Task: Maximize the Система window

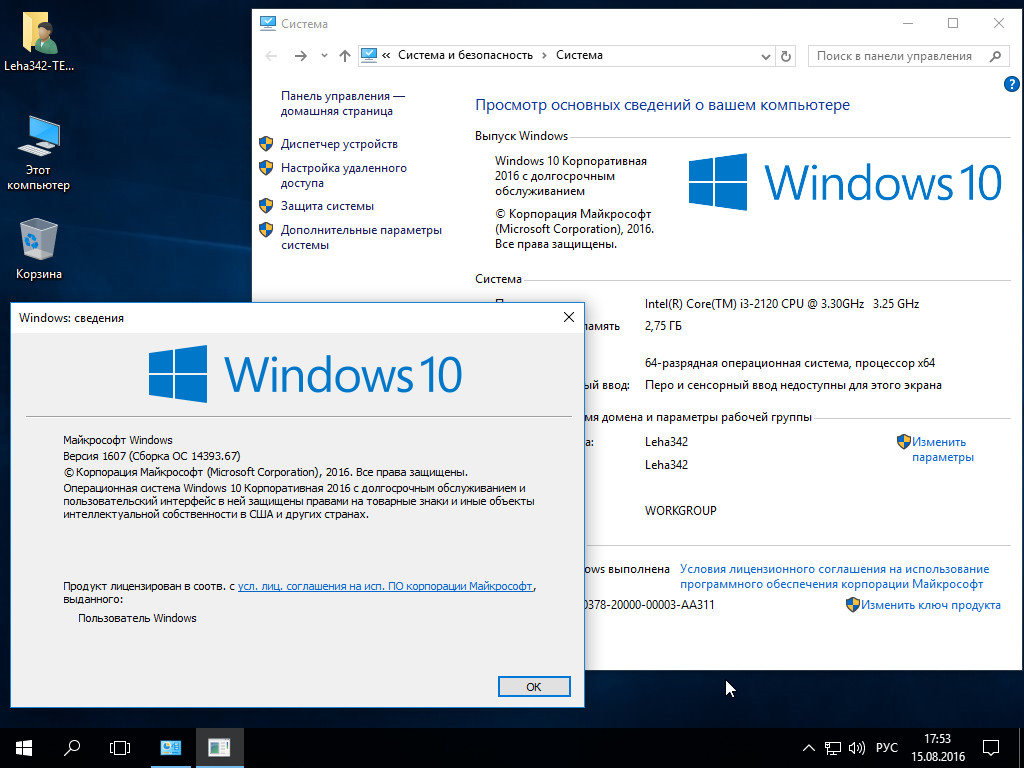Action: (953, 24)
